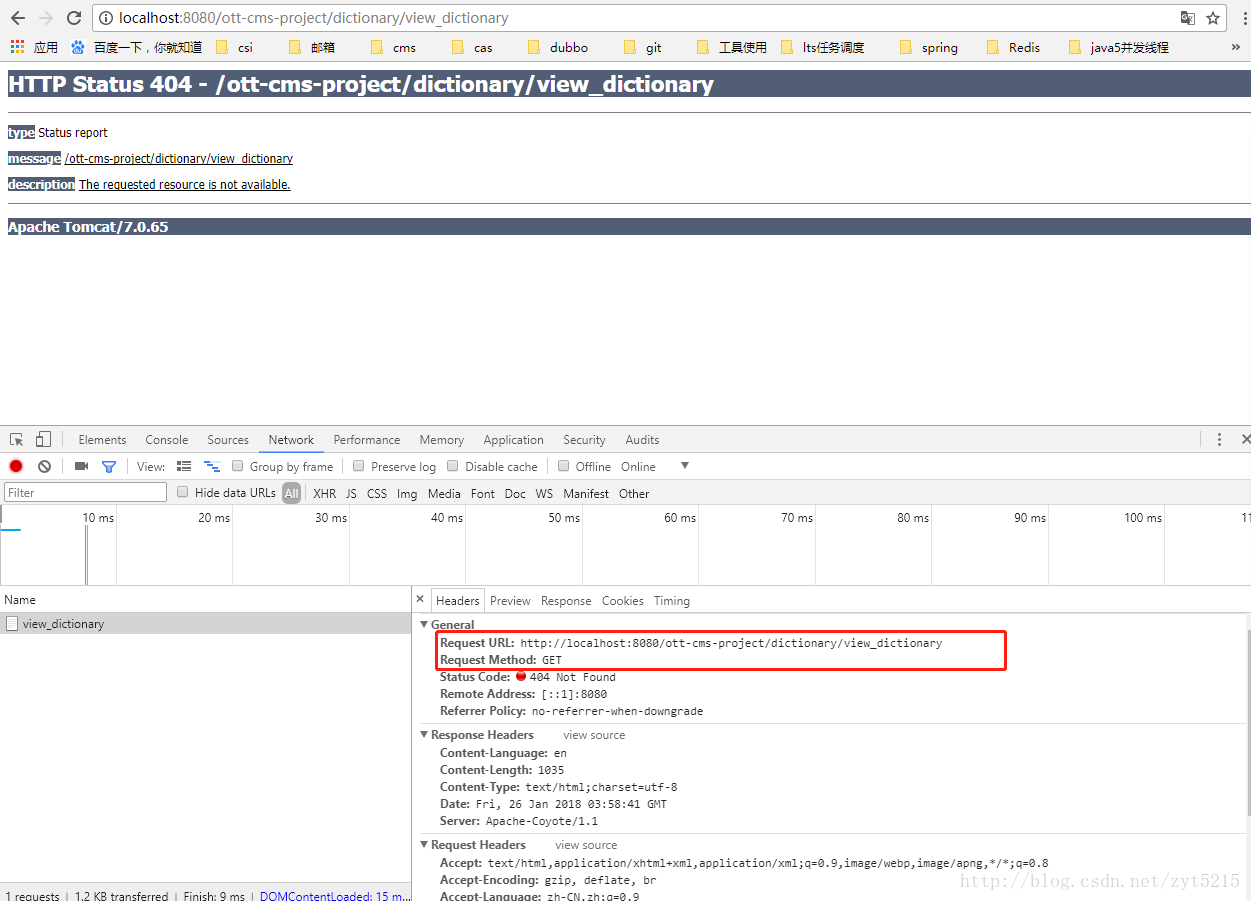The width and height of the screenshot is (1251, 901).
Task: Open the Security tab
Action: pos(584,439)
